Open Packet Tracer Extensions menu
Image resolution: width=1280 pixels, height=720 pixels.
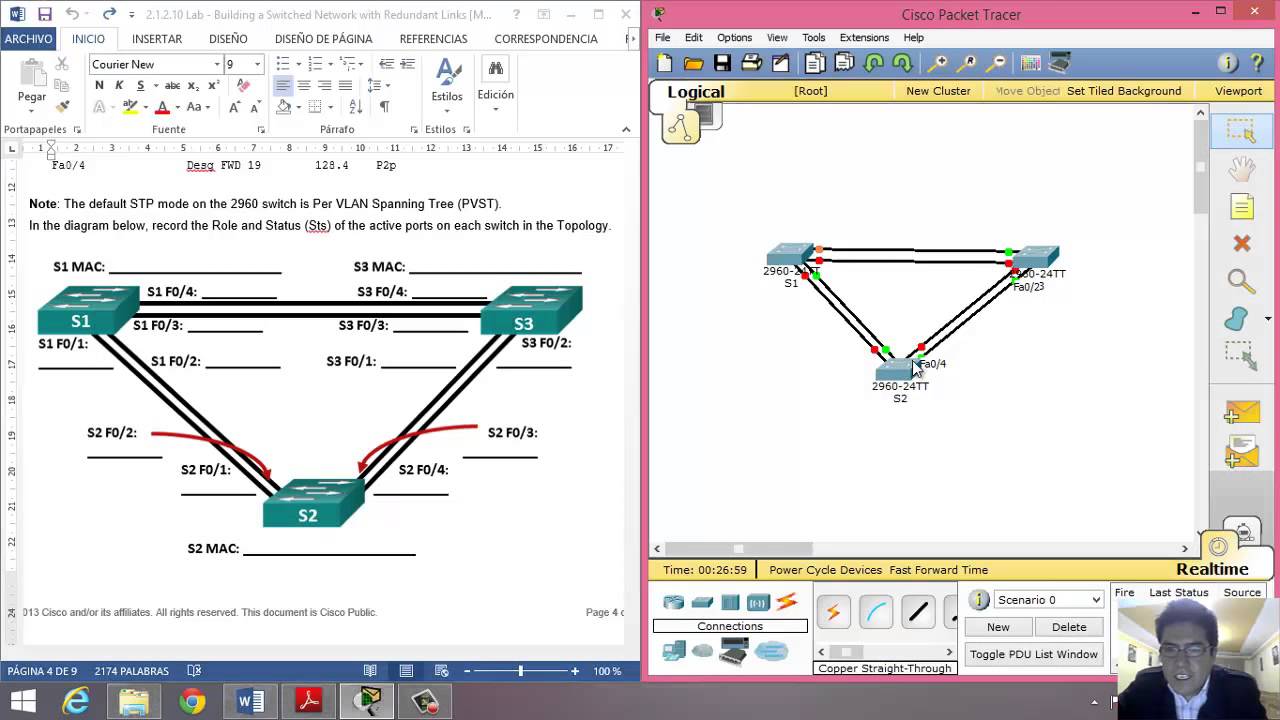click(x=864, y=38)
